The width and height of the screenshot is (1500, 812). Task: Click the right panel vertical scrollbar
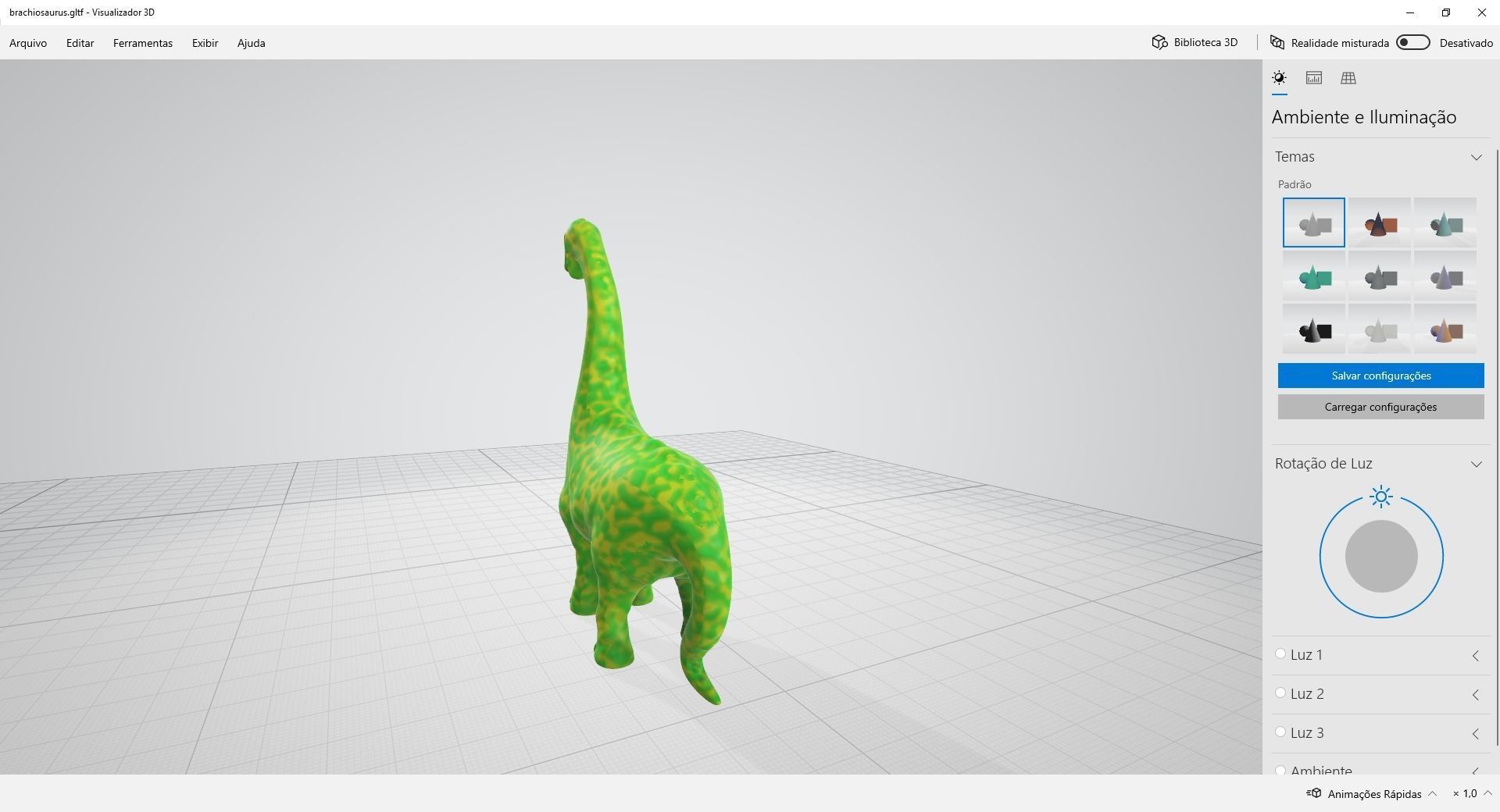click(x=1497, y=447)
